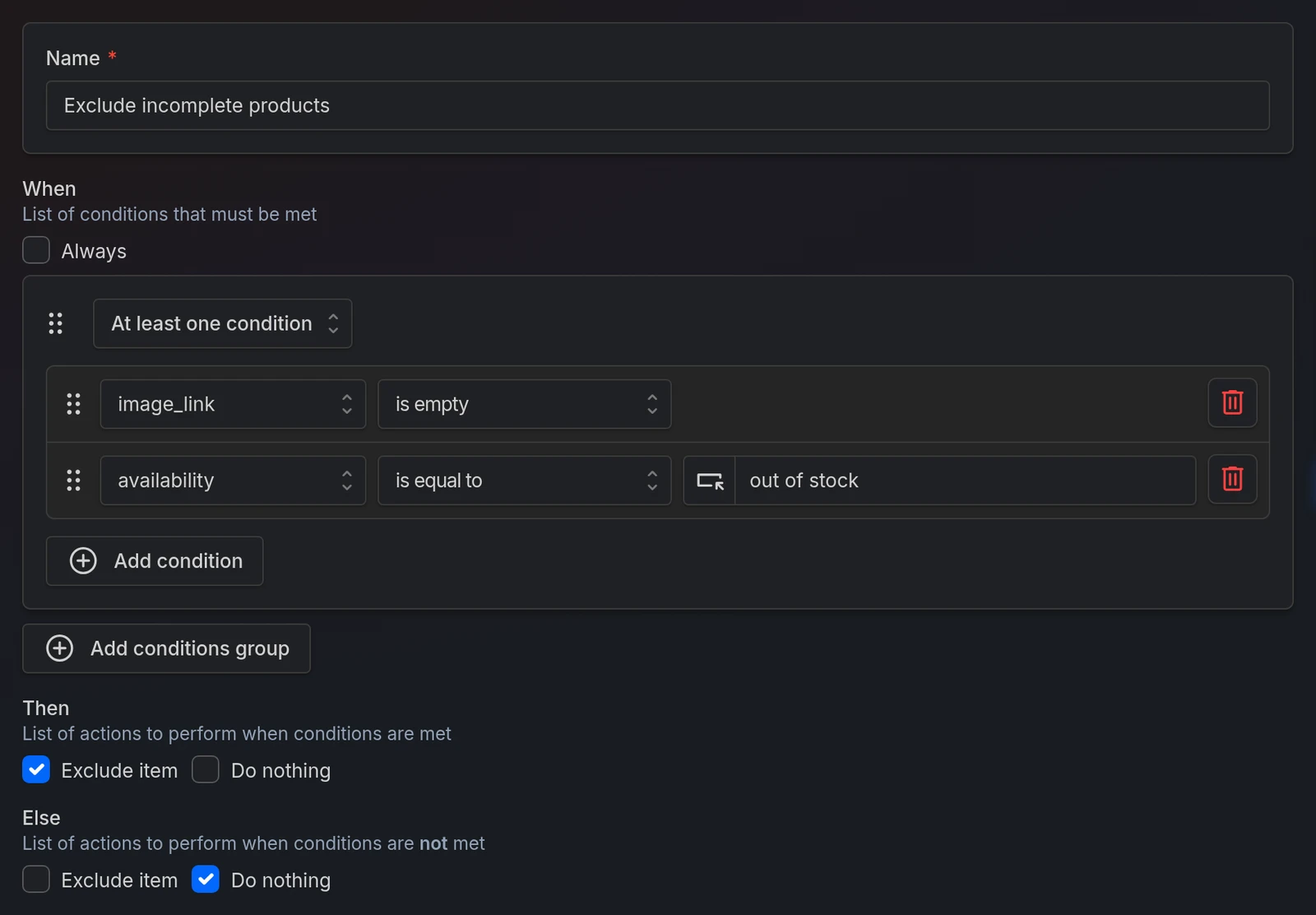Grab the drag handle of image_link row
Image resolution: width=1316 pixels, height=915 pixels.
[73, 404]
